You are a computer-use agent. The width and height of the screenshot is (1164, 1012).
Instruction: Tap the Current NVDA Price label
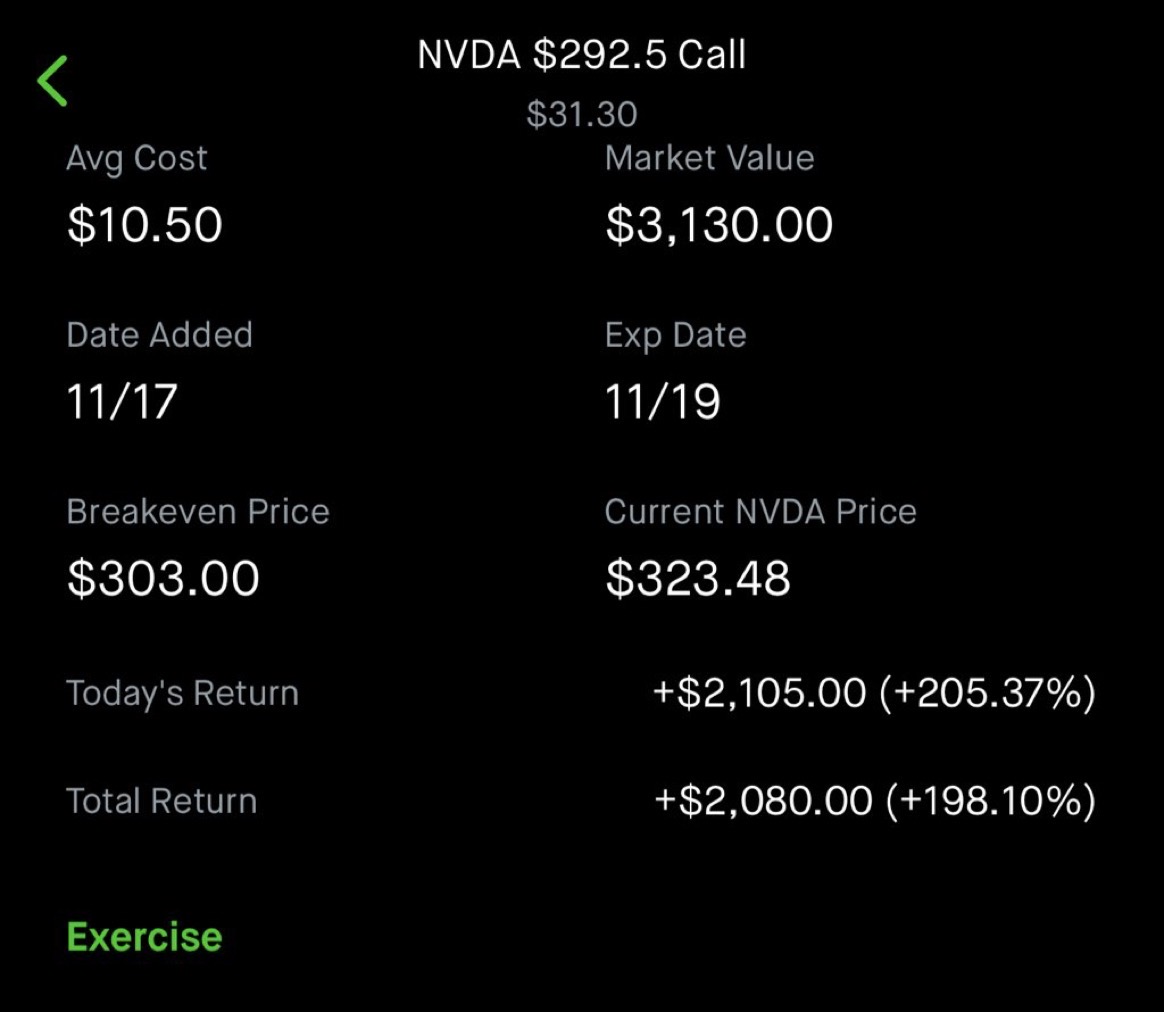pos(760,512)
